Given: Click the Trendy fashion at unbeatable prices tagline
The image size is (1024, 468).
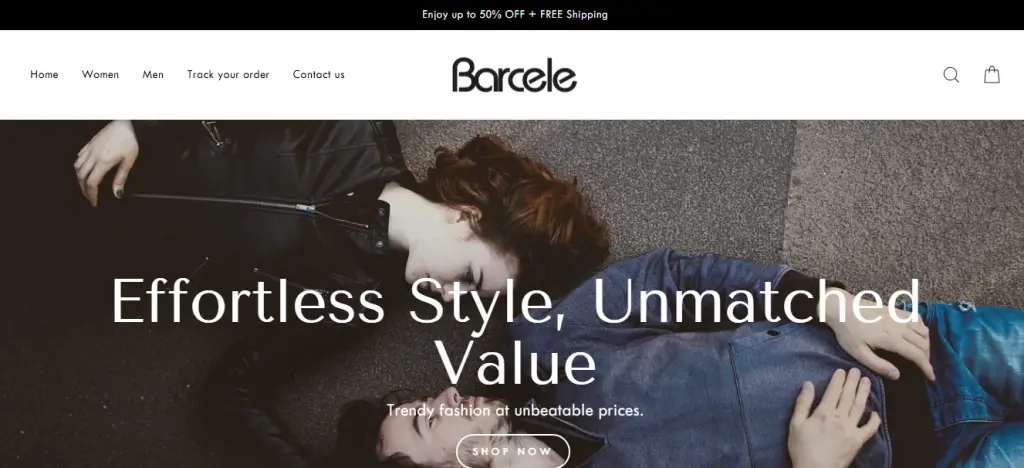Looking at the screenshot, I should click(515, 411).
